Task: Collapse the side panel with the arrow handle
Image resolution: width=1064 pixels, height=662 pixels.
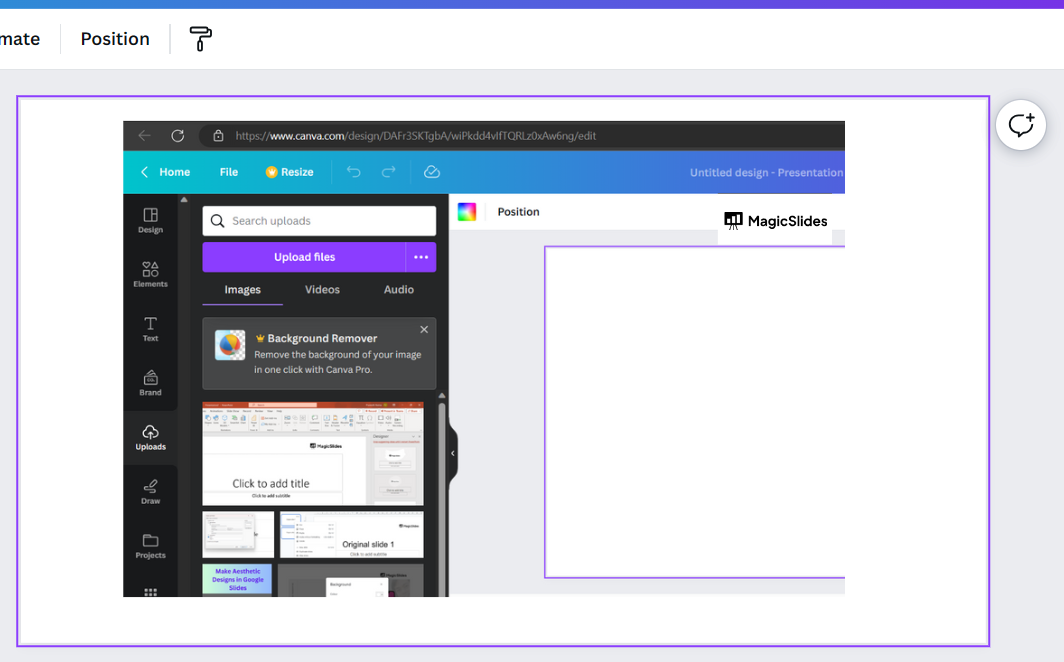Action: [453, 453]
